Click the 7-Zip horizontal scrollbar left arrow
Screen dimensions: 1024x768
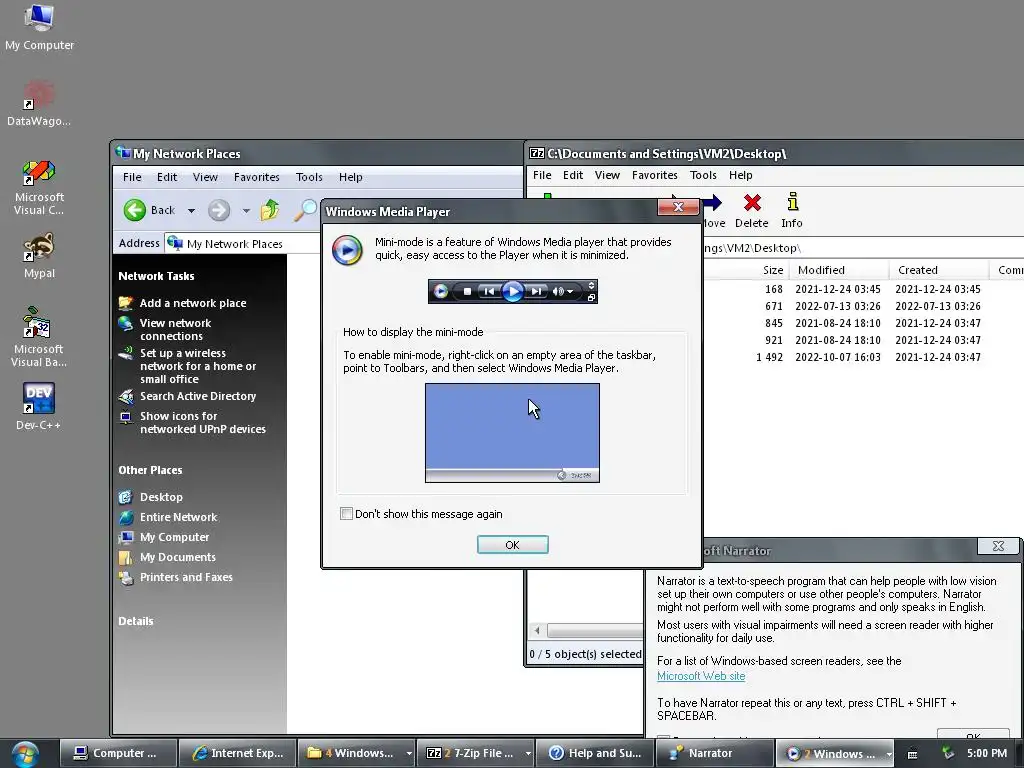pyautogui.click(x=537, y=631)
